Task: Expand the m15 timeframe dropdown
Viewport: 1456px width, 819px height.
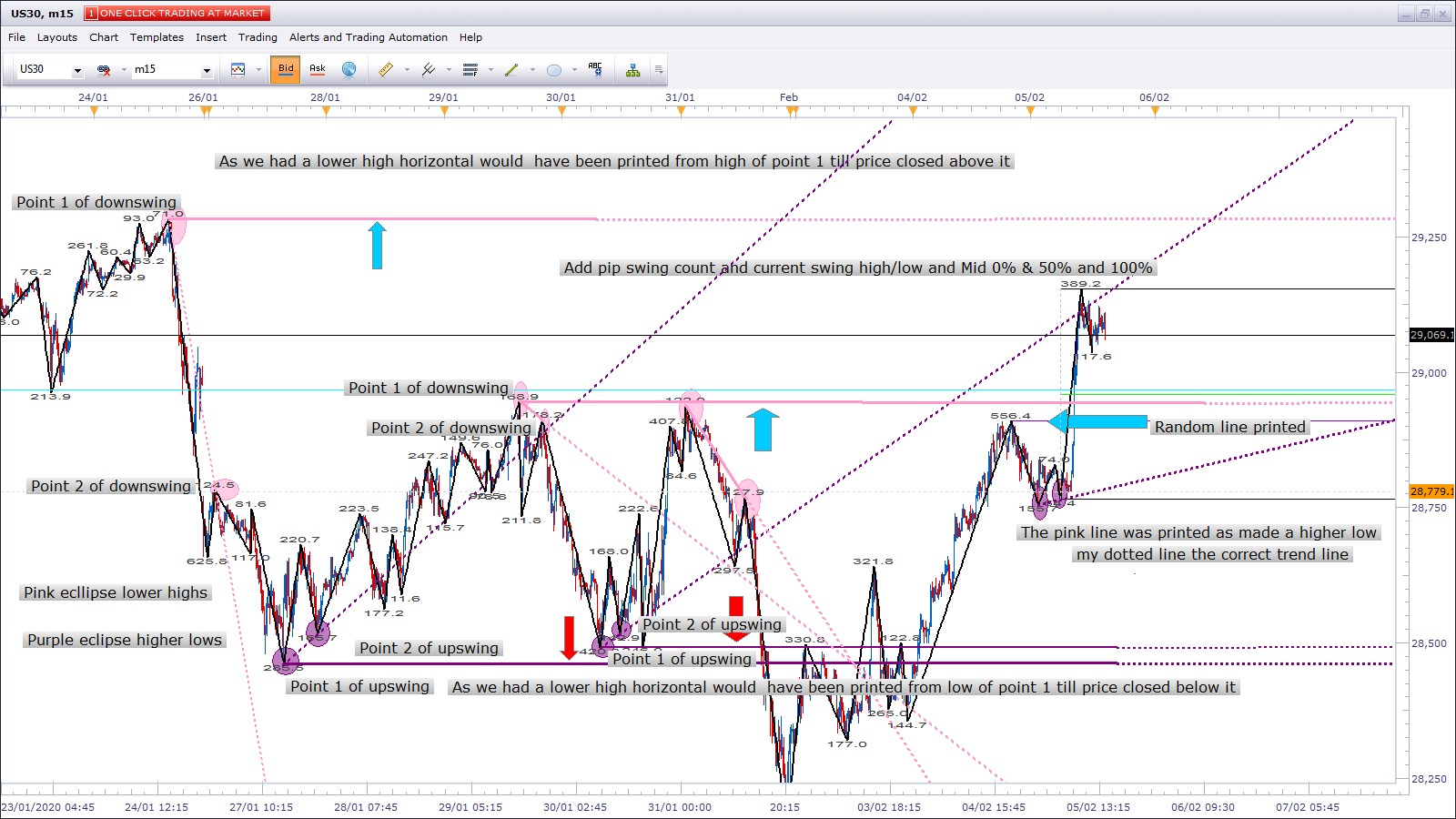Action: pos(207,70)
